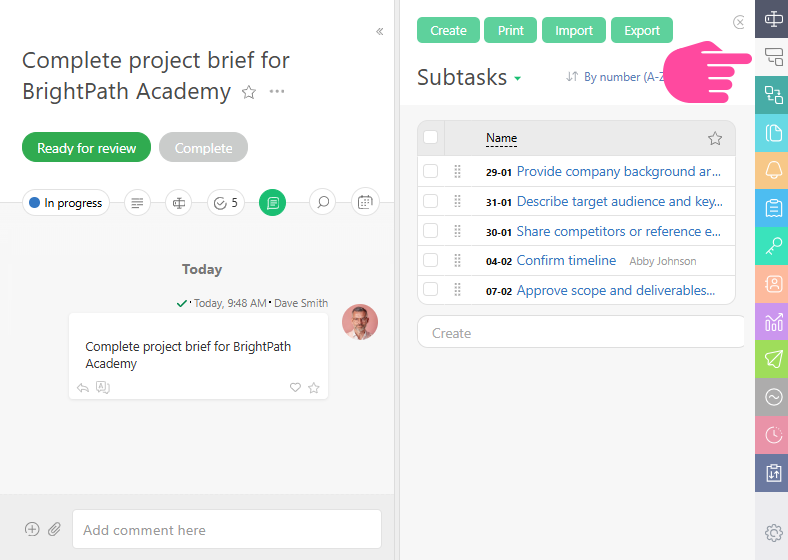The image size is (788, 560).
Task: Open the chart statistics sidebar icon
Action: pos(772,322)
